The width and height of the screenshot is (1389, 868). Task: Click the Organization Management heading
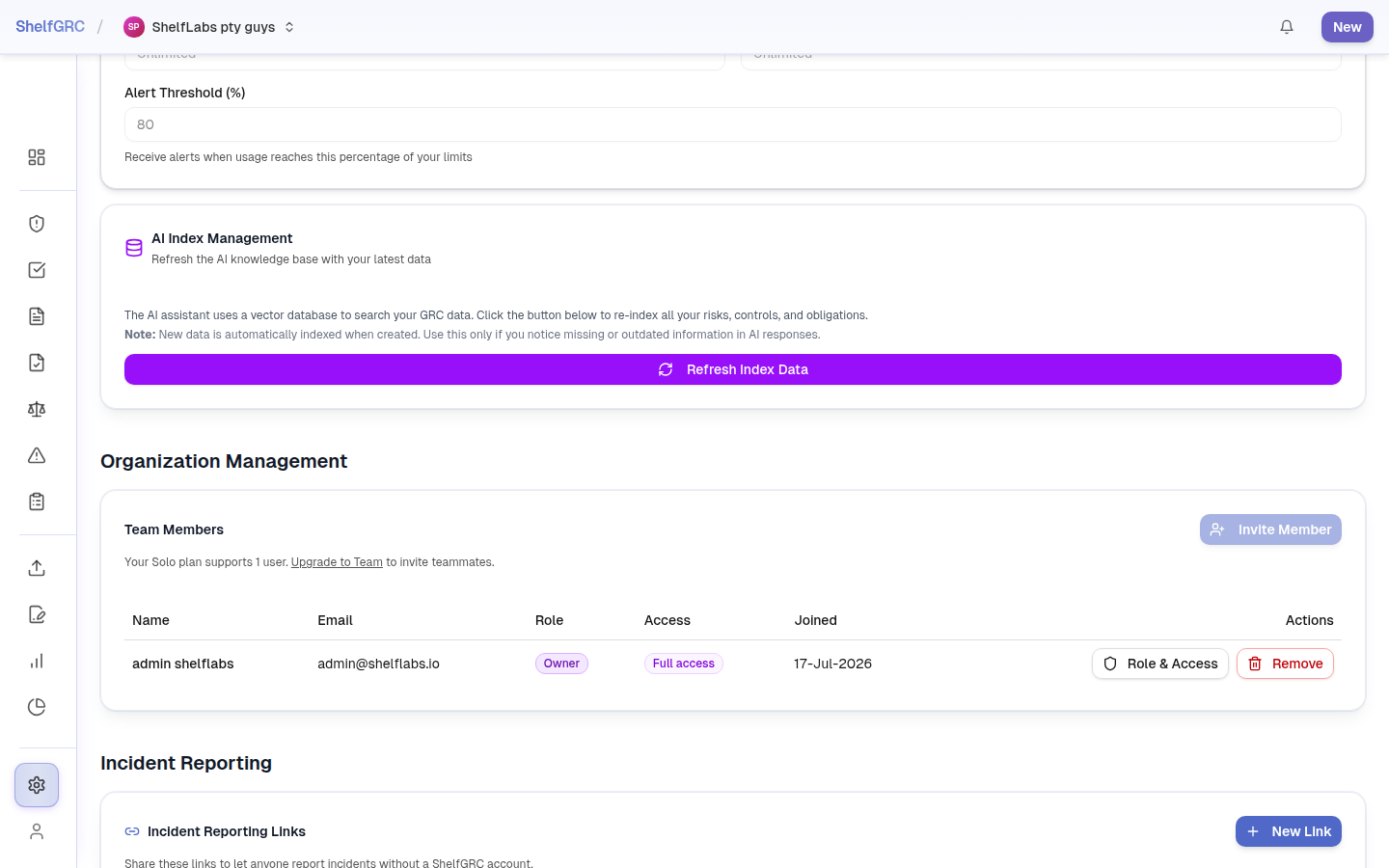tap(224, 461)
